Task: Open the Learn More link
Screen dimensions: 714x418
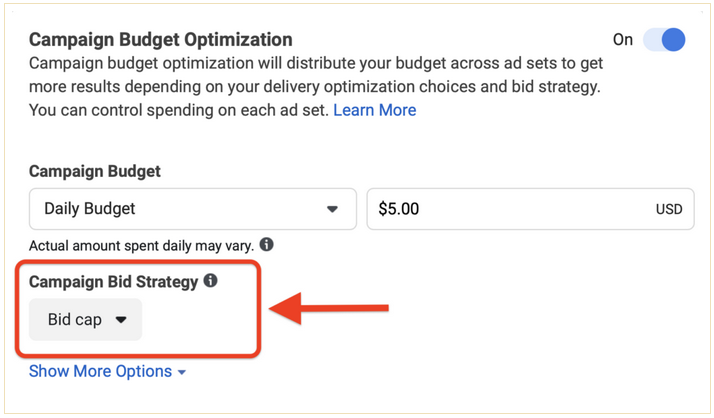Action: pos(374,110)
